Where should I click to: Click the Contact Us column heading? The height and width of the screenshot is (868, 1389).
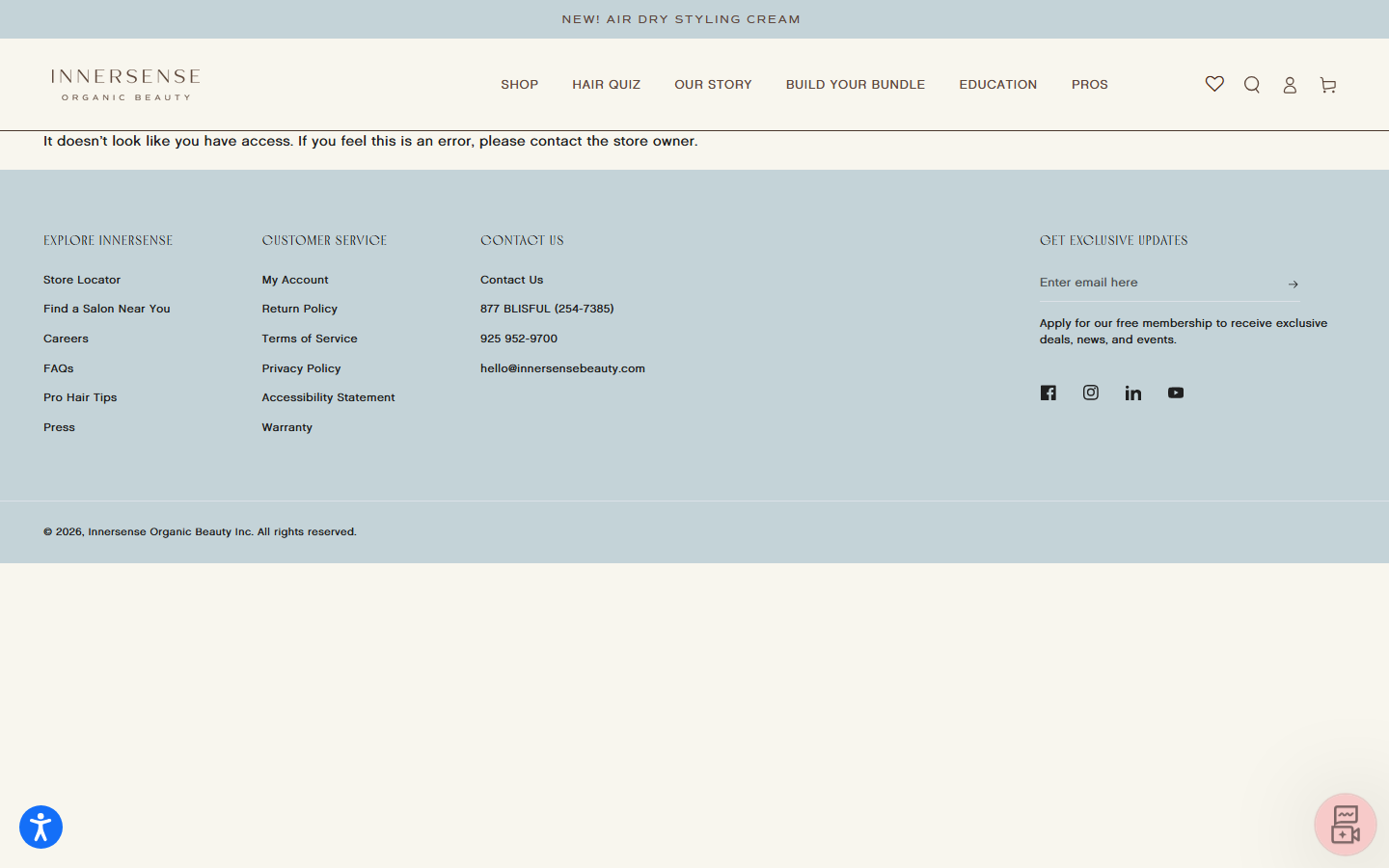tap(522, 241)
